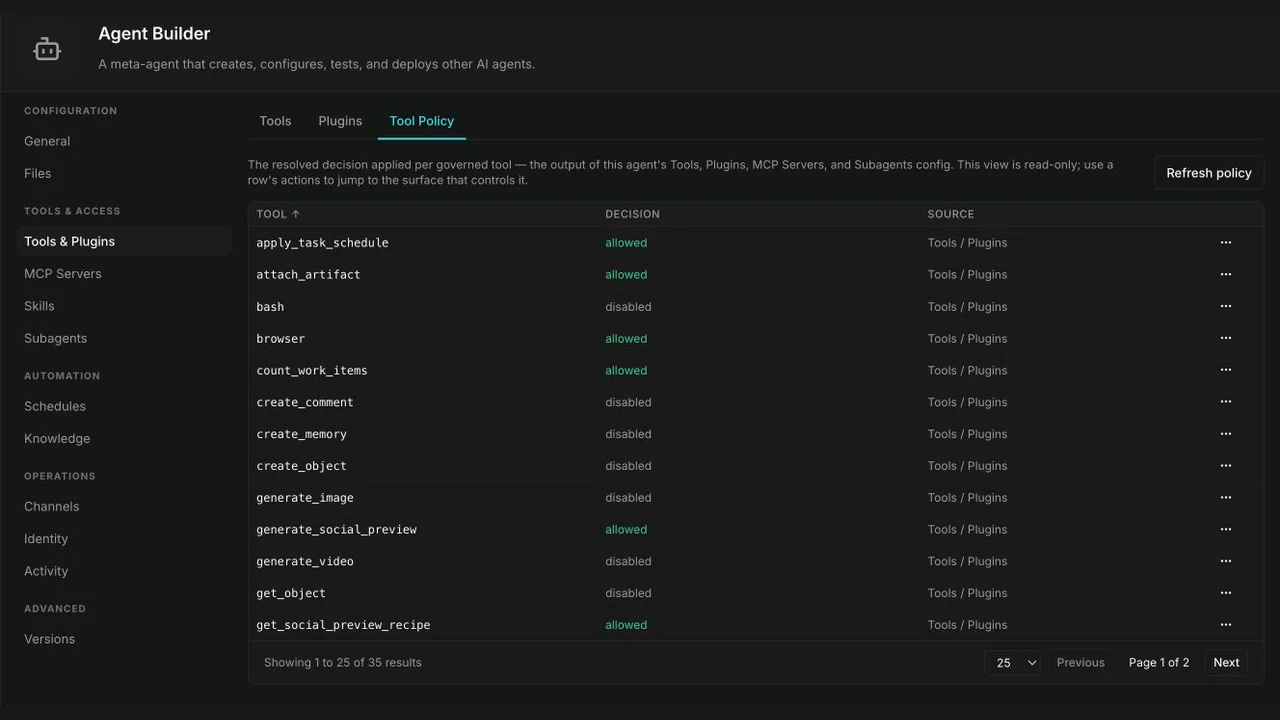
Task: Sort by the TOOL column header
Action: 278,214
